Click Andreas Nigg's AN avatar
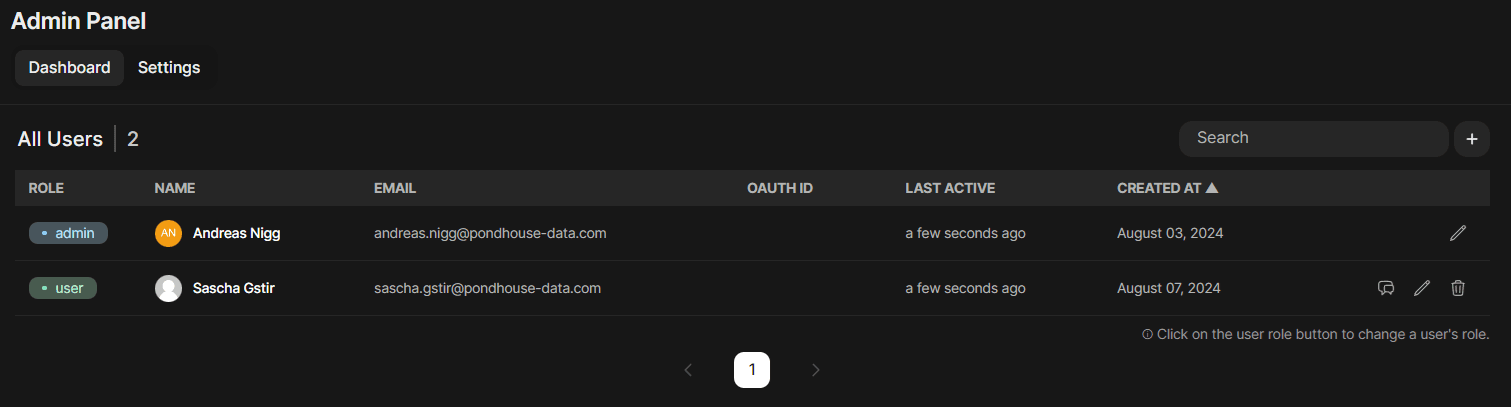 click(x=168, y=233)
